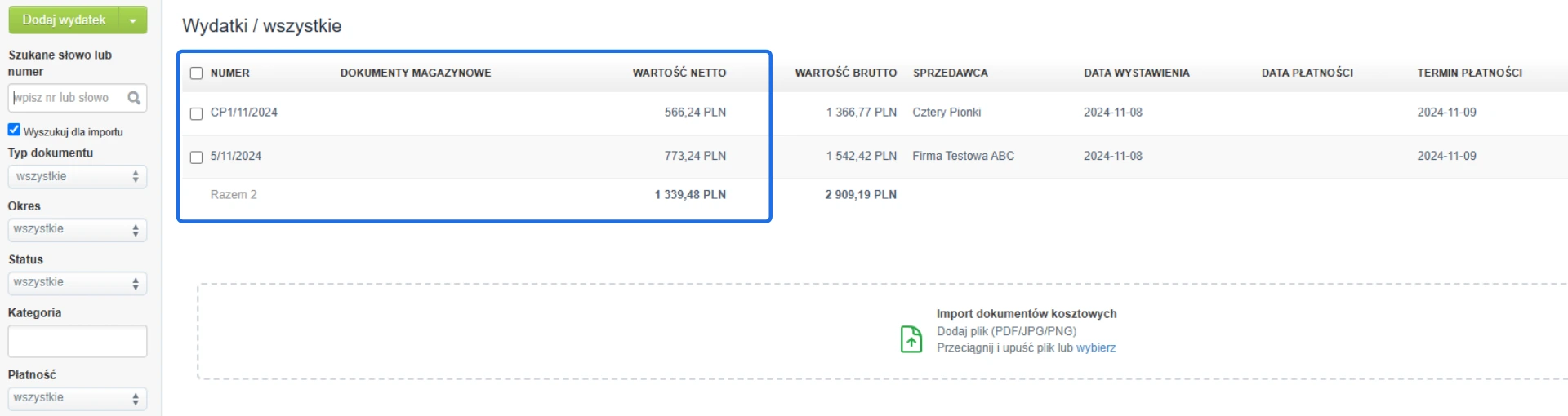Click the Kategoria input field
The height and width of the screenshot is (416, 1568).
[x=78, y=341]
